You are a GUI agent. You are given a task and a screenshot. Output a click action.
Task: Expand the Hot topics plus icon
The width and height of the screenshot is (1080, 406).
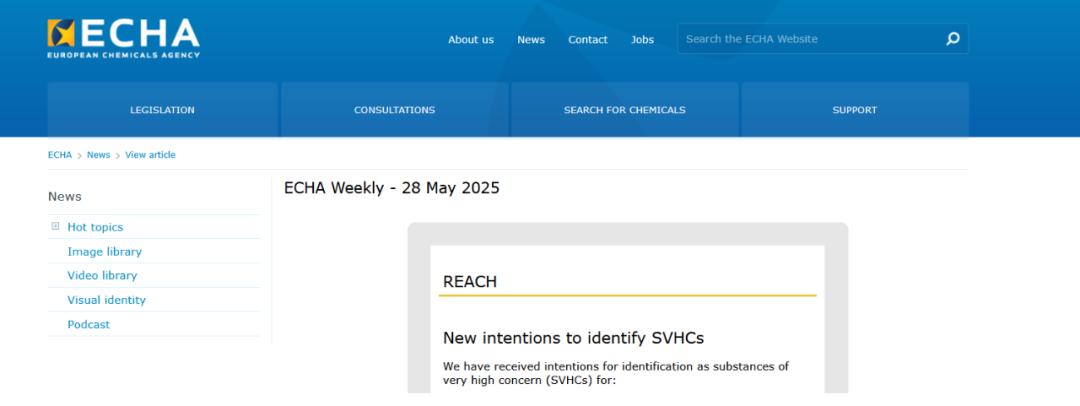[55, 226]
